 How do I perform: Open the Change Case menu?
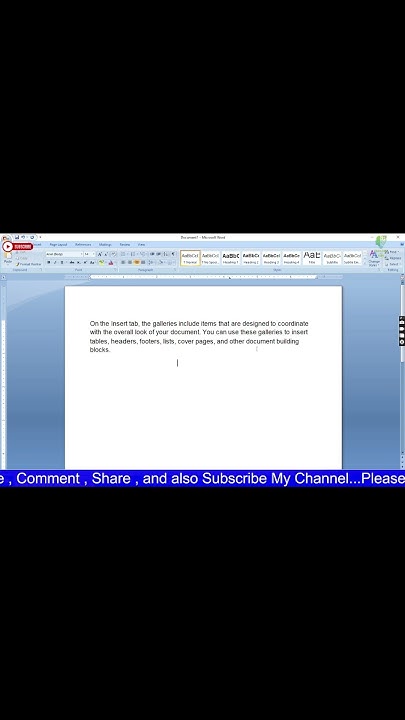[x=93, y=262]
